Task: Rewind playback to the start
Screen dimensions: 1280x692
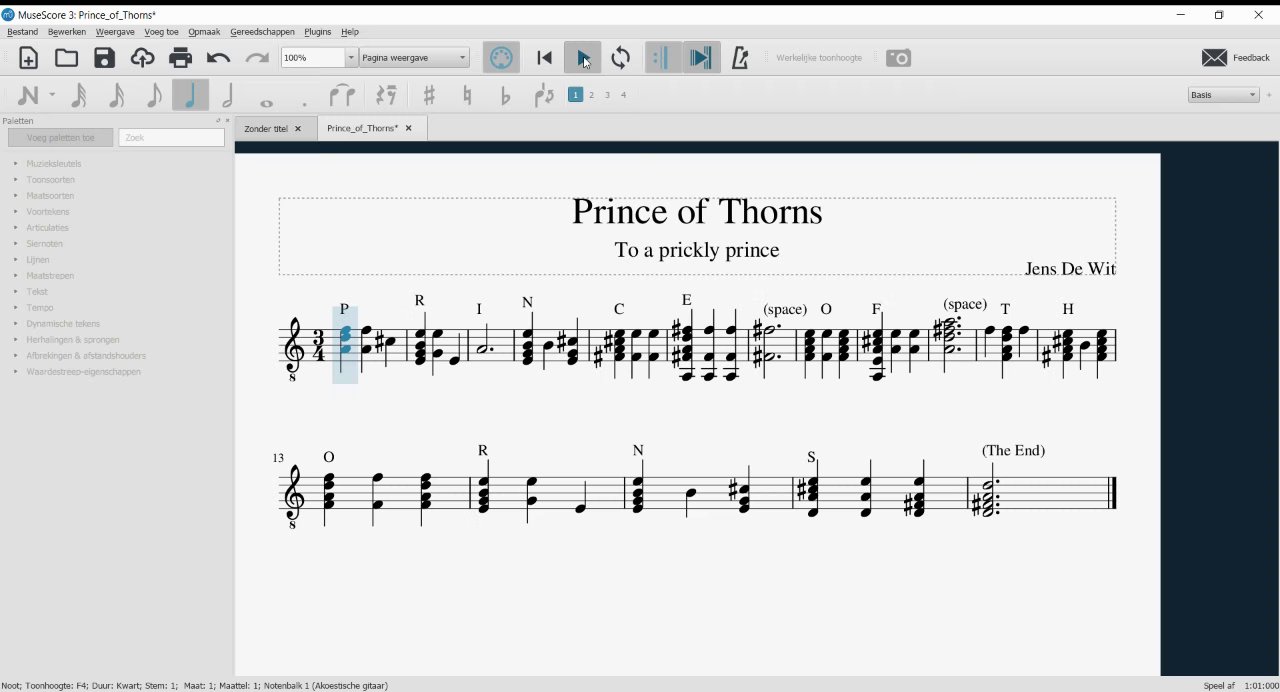Action: 544,58
